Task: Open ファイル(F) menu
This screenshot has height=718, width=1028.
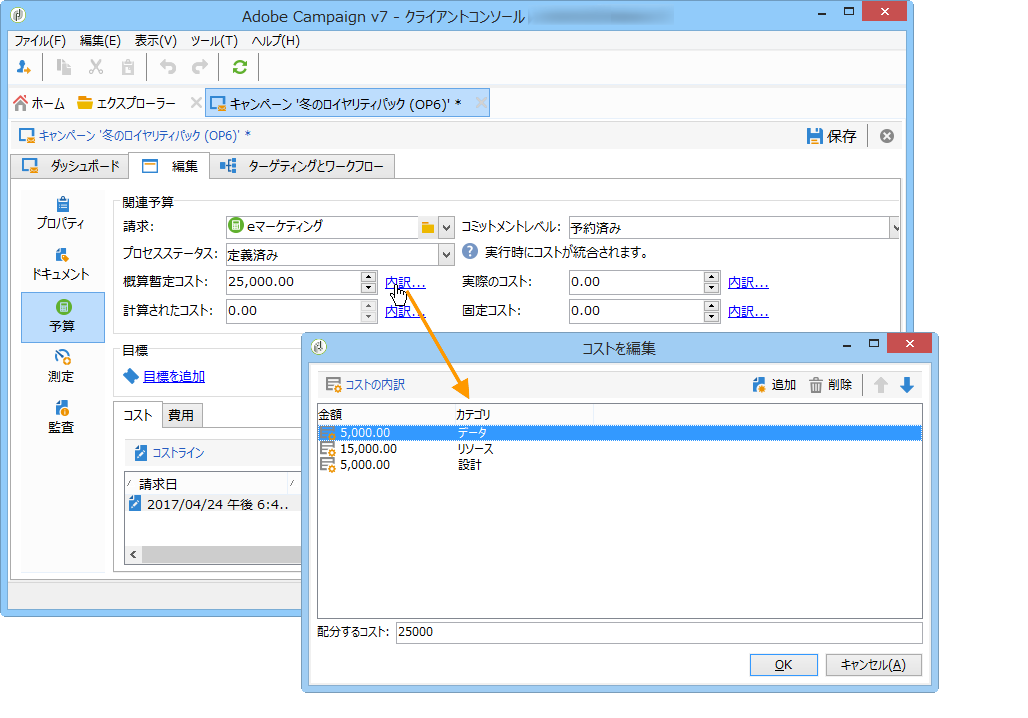Action: click(40, 41)
